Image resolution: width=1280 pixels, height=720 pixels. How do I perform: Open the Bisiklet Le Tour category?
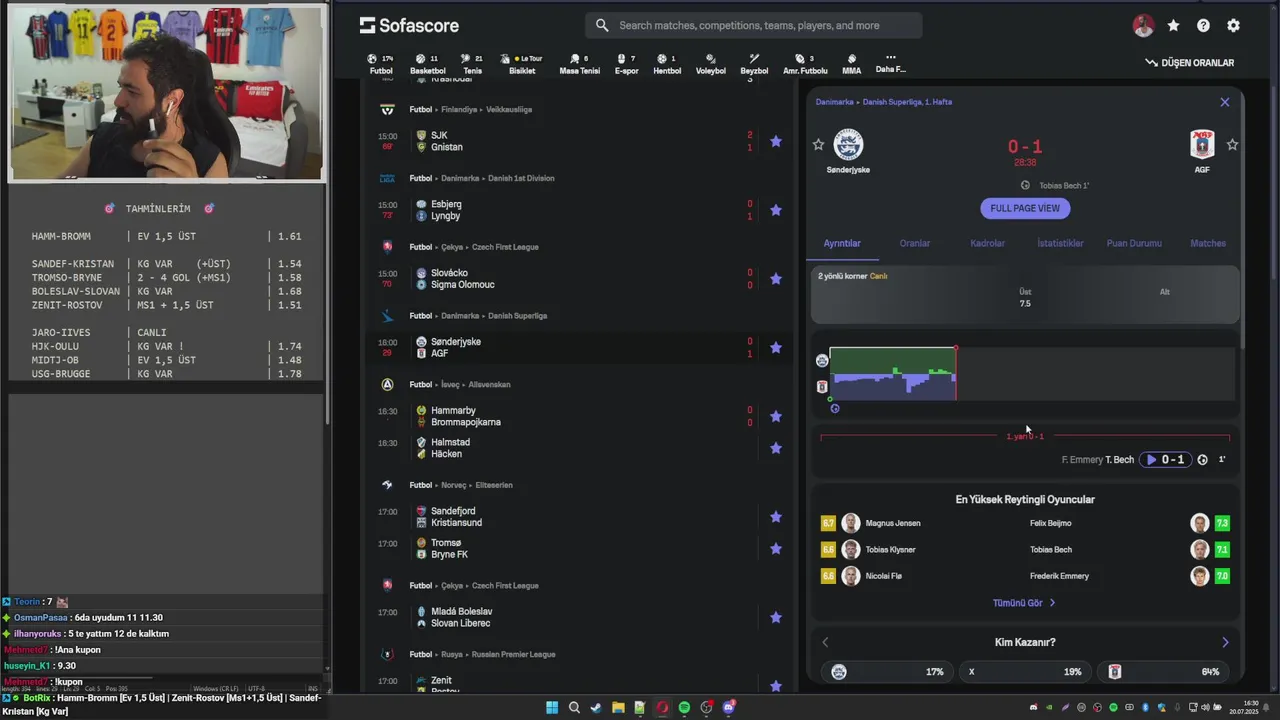tap(523, 64)
